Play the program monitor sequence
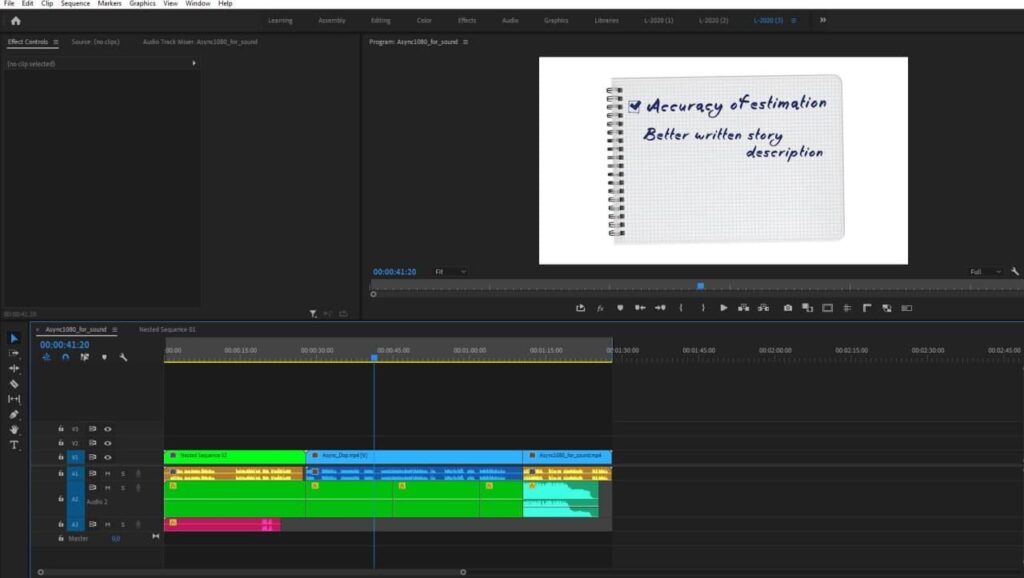 coord(724,308)
